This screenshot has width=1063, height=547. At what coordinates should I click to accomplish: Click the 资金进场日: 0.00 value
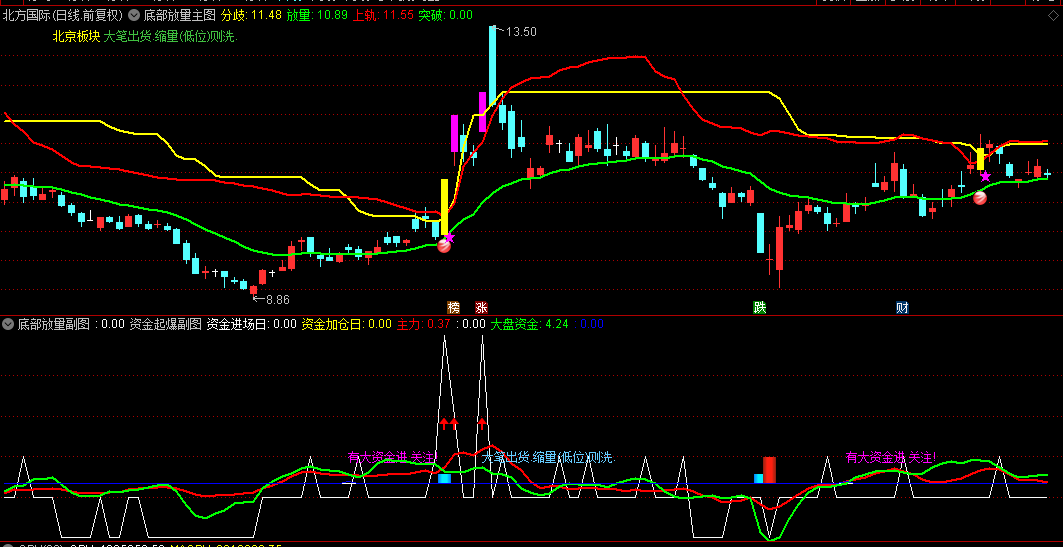252,324
